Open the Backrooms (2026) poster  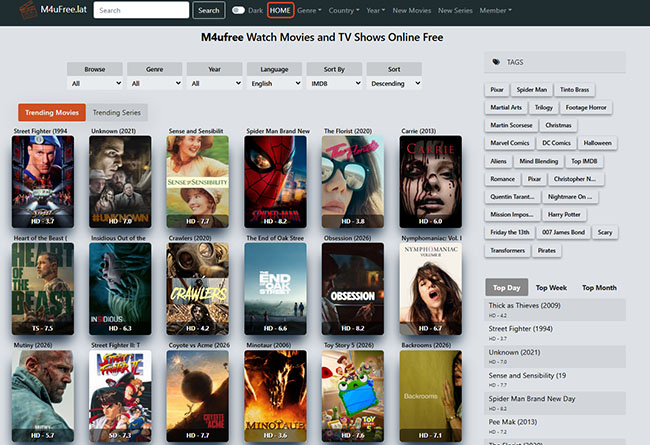click(430, 396)
